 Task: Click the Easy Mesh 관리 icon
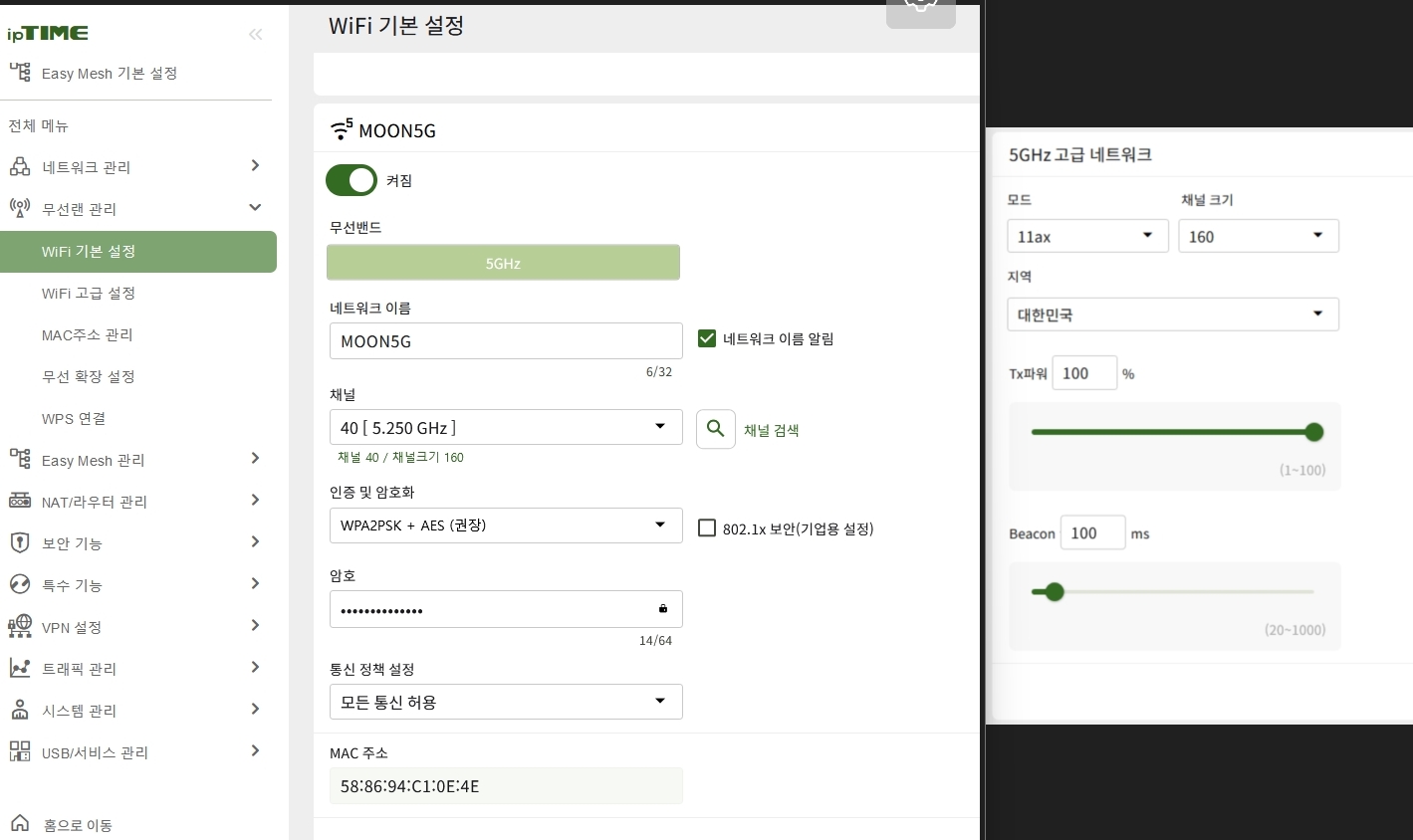[20, 459]
